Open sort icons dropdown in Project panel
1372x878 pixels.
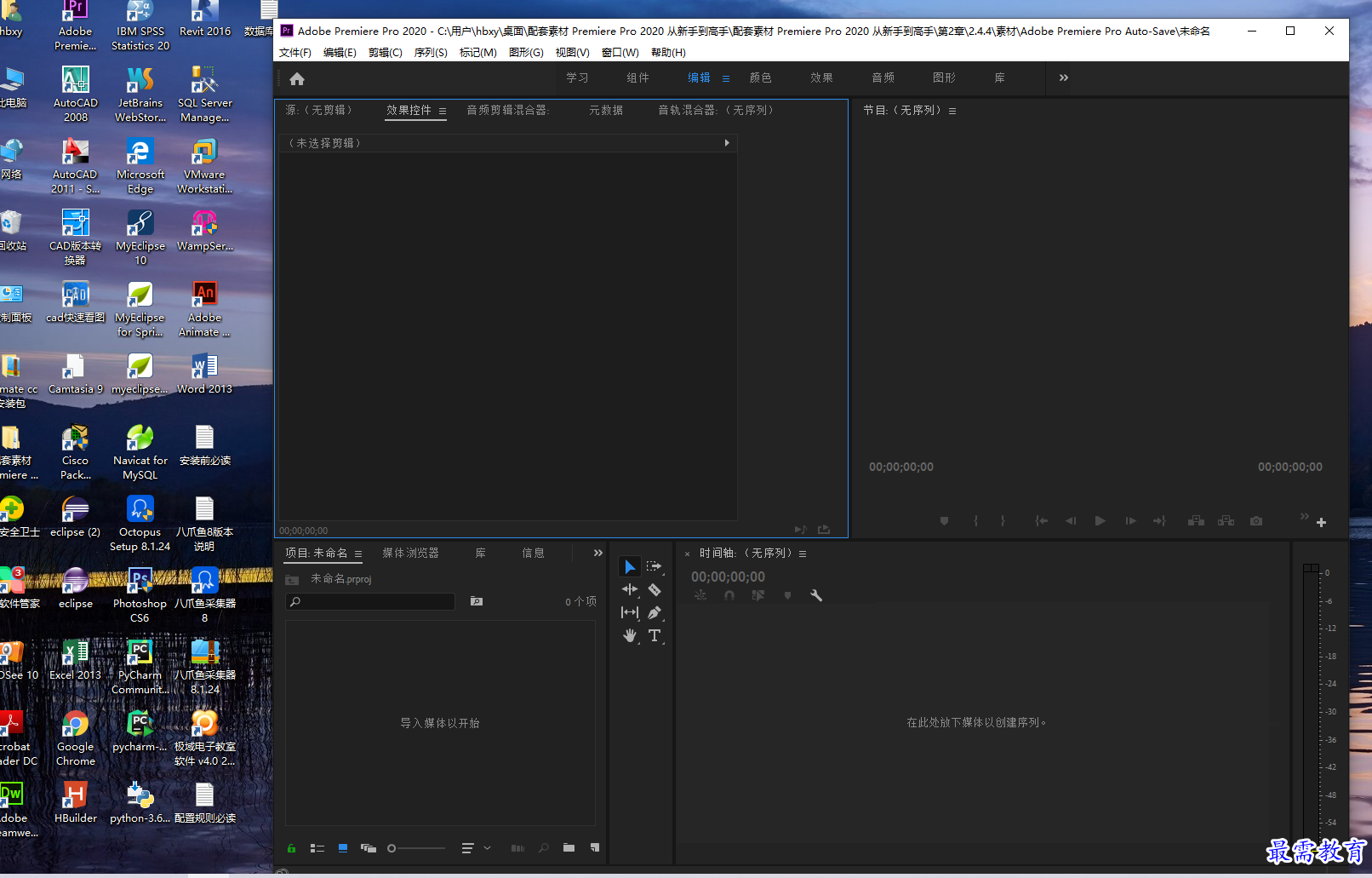(475, 848)
